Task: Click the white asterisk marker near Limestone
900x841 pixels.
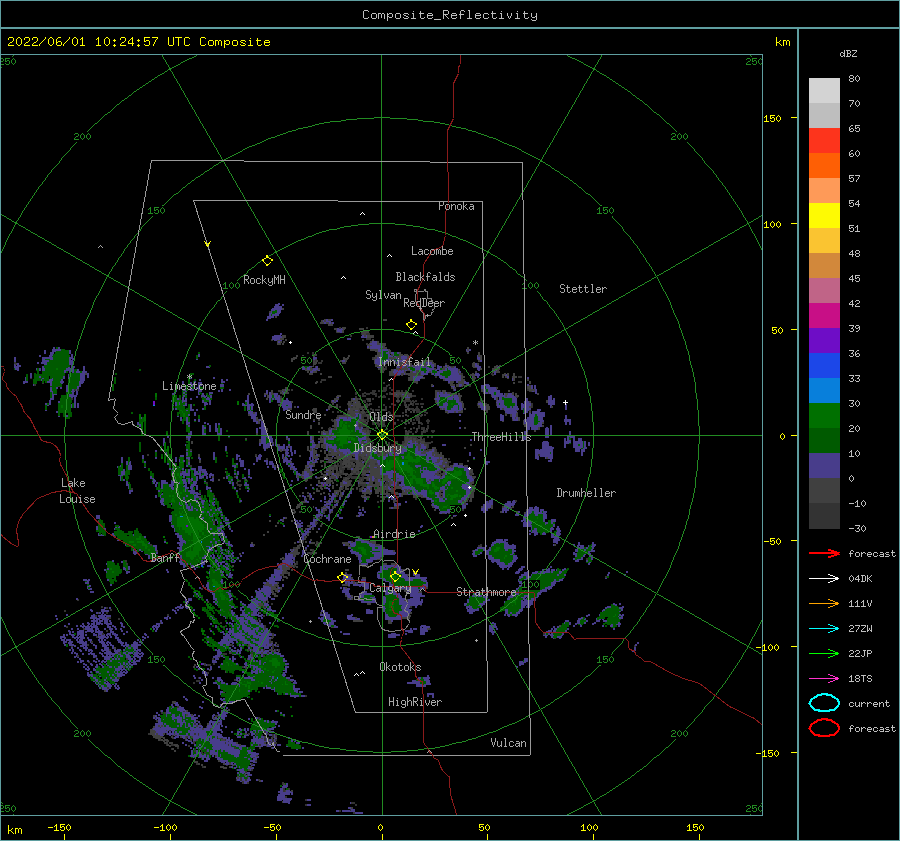Action: [189, 377]
